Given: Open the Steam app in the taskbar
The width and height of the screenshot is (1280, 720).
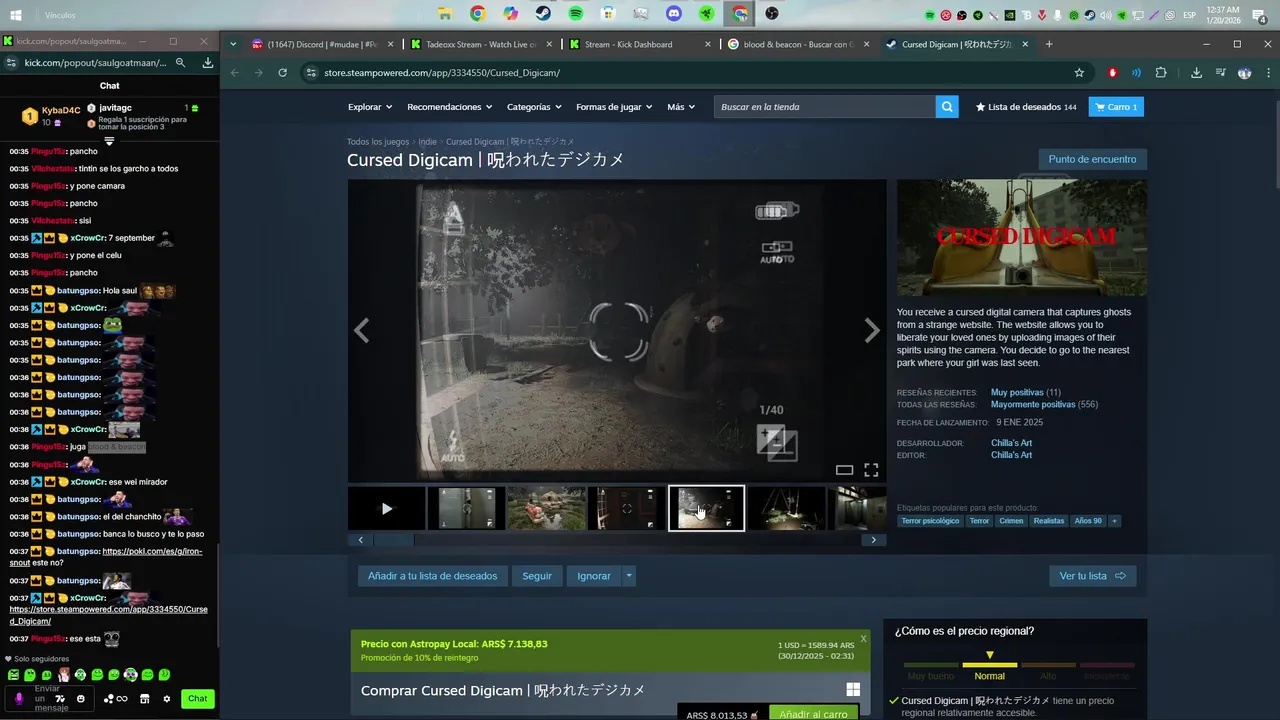Looking at the screenshot, I should (542, 14).
